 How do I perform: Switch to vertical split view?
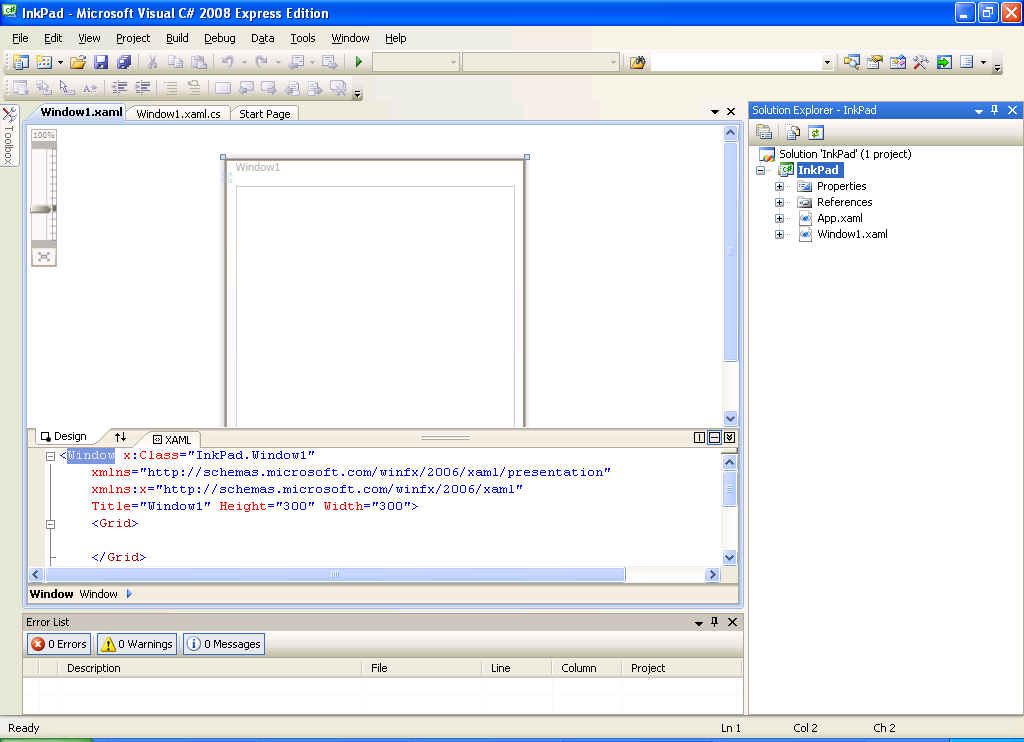[x=699, y=438]
